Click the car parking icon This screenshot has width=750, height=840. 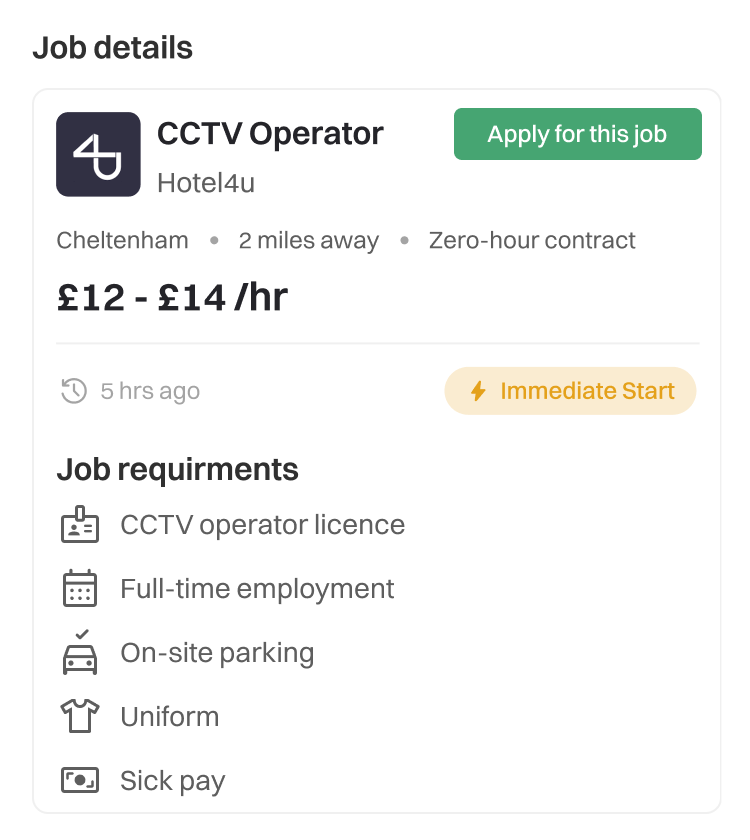[x=80, y=653]
